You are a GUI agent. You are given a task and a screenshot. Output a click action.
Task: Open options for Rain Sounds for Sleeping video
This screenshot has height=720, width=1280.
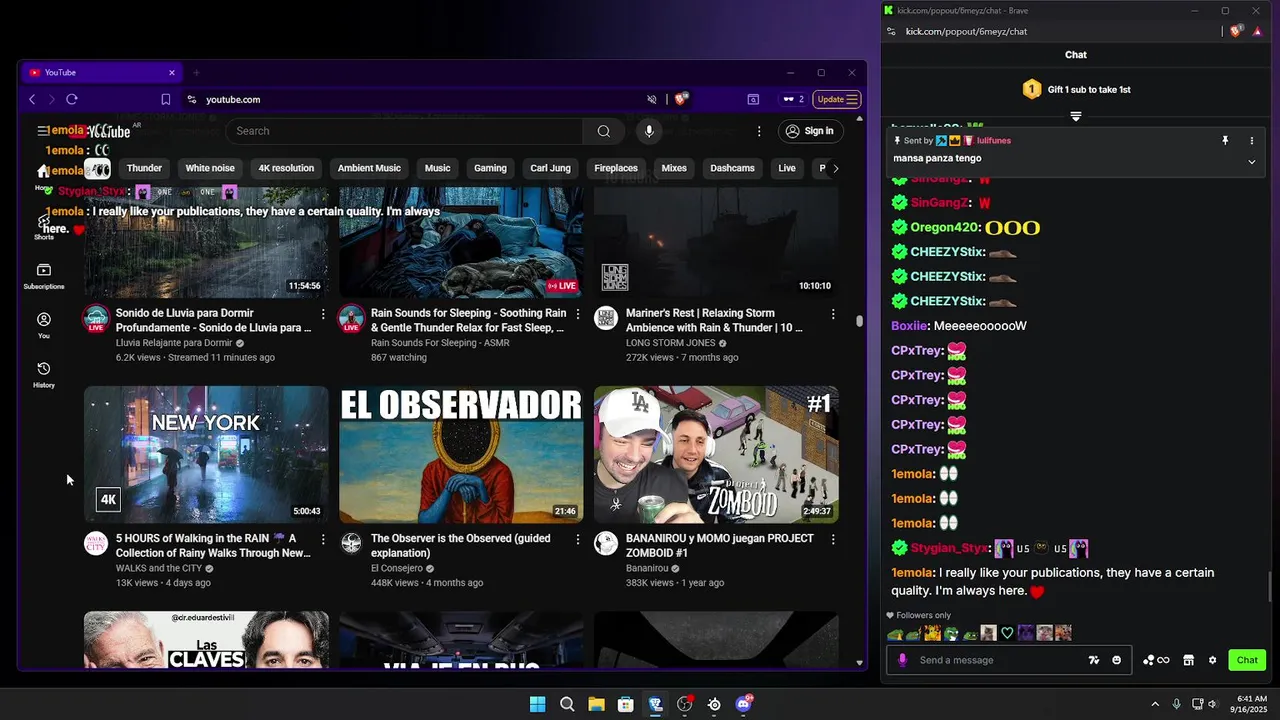coord(578,314)
